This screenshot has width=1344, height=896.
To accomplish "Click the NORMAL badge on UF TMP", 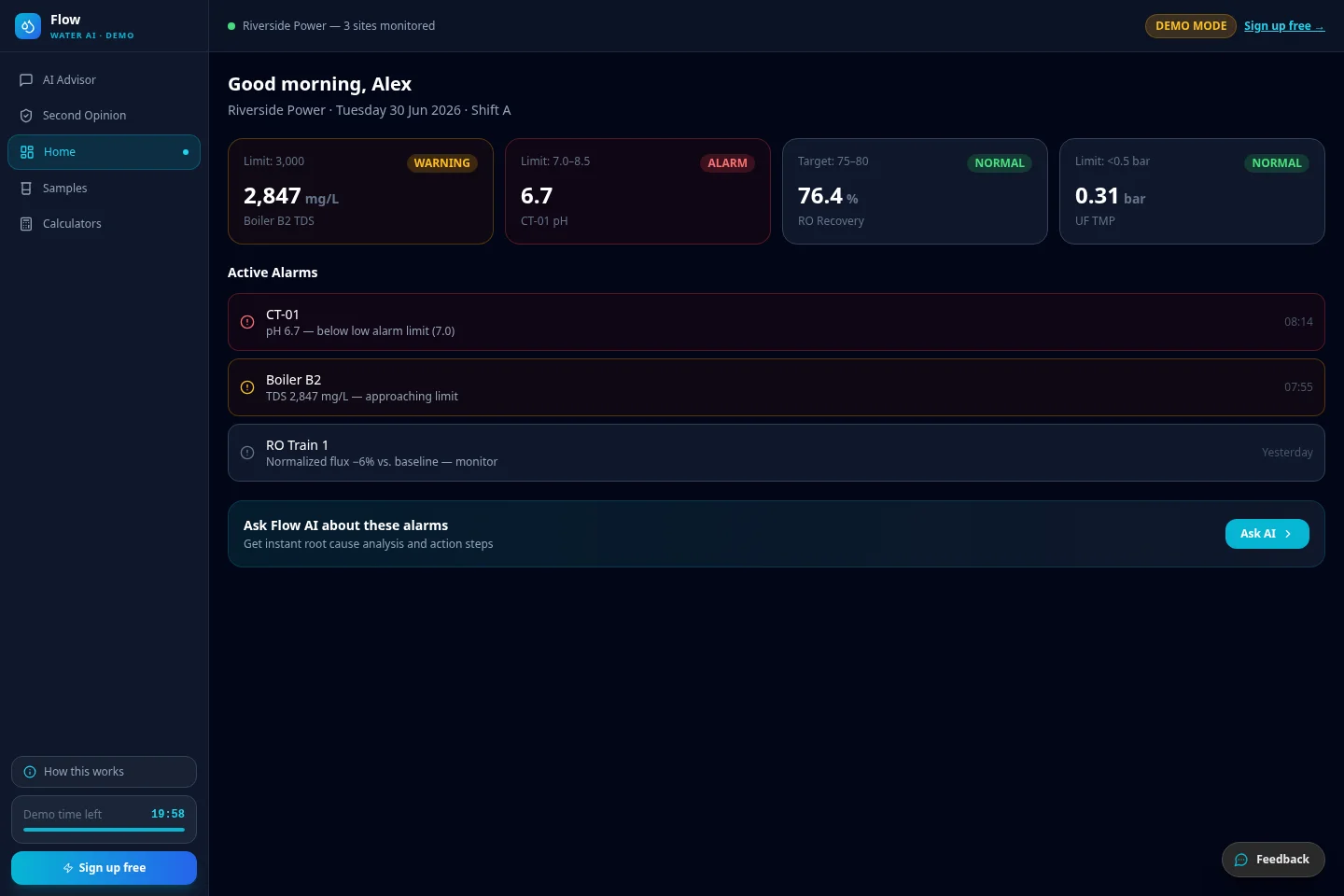I will (x=1277, y=163).
